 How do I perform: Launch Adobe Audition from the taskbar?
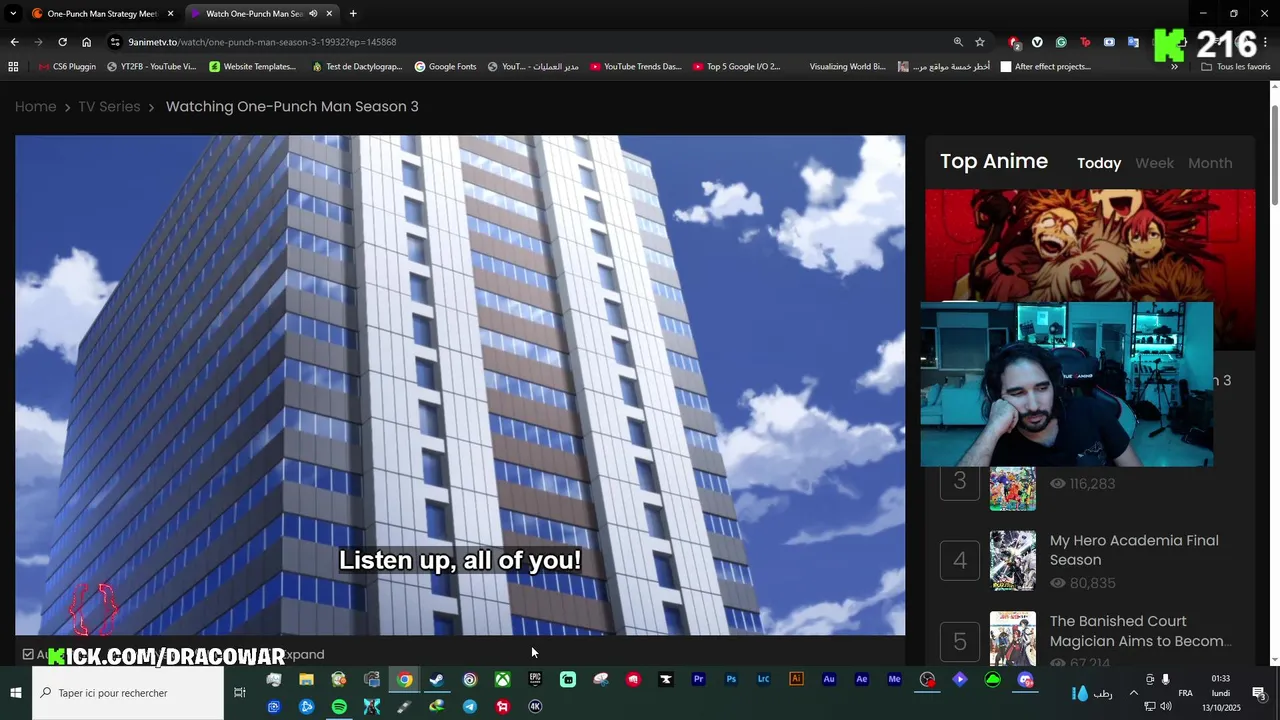829,680
